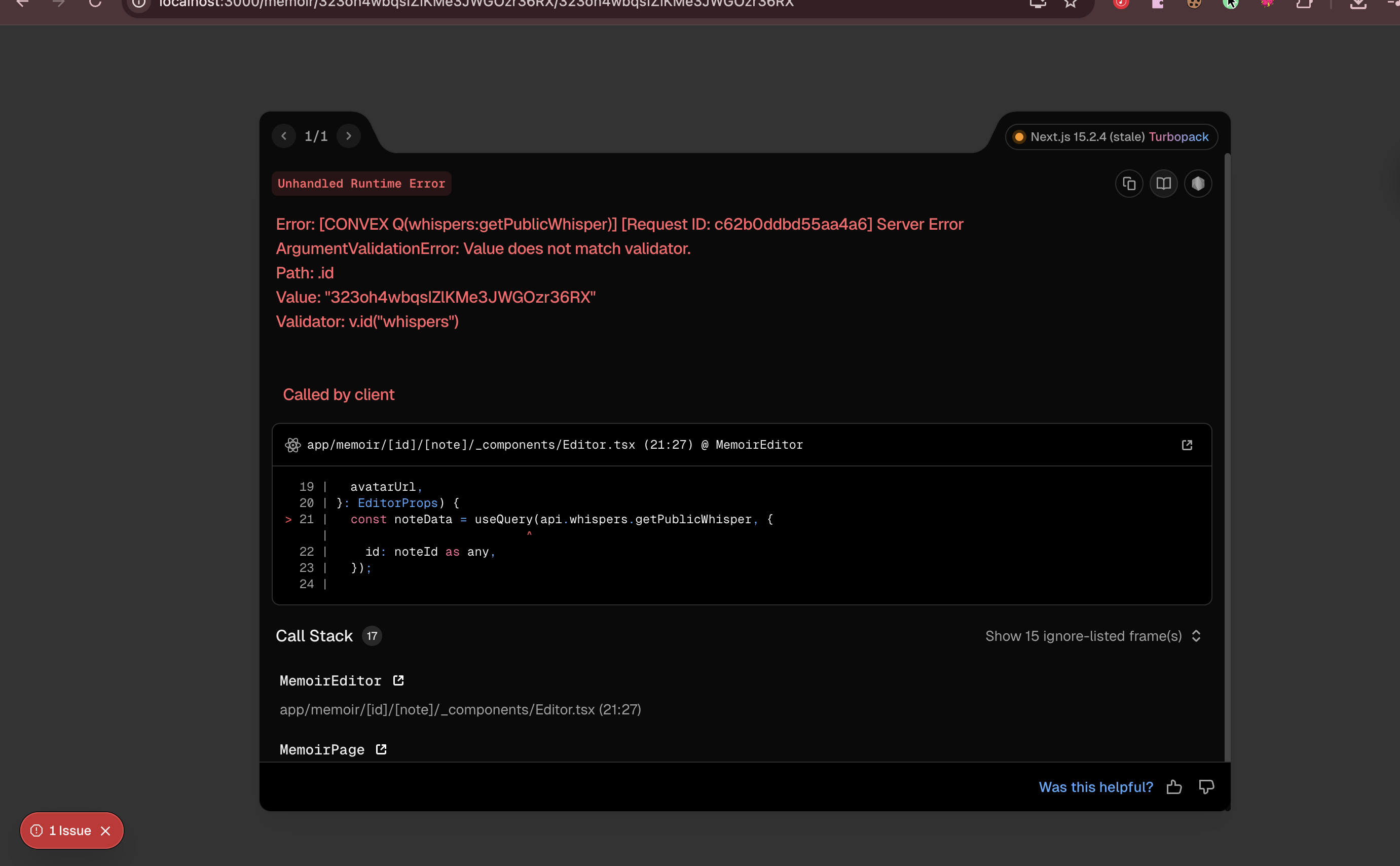Open the Next.js docs book icon

(1163, 184)
